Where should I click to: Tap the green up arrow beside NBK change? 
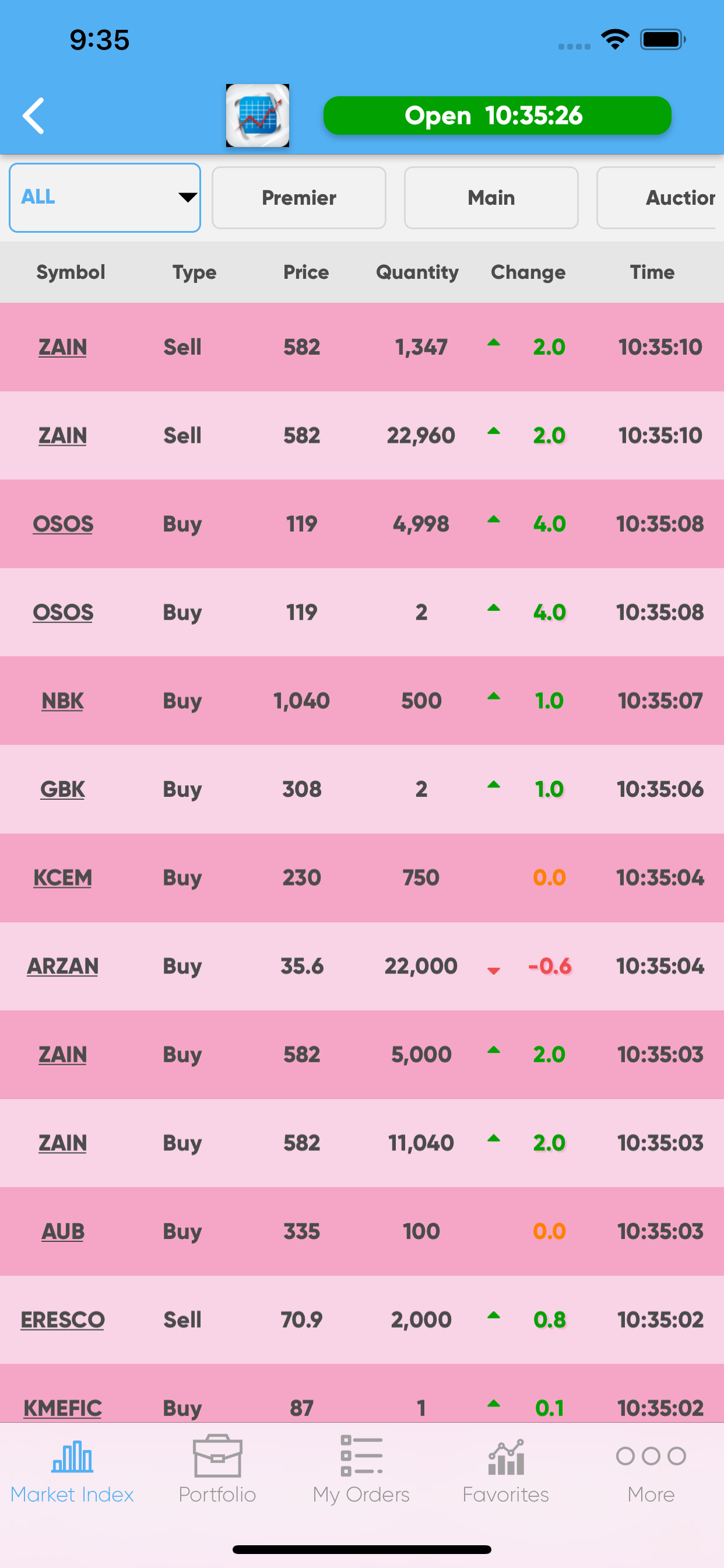coord(493,697)
